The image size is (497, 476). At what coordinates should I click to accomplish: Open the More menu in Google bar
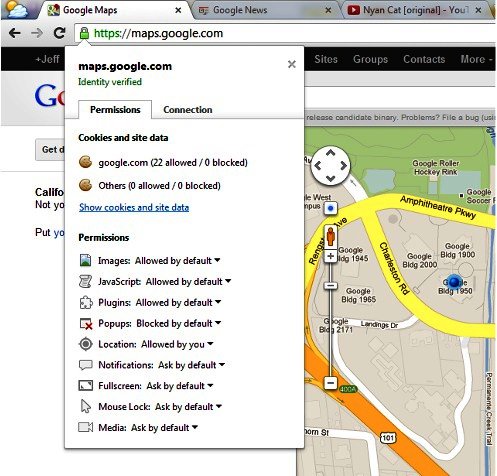point(476,59)
